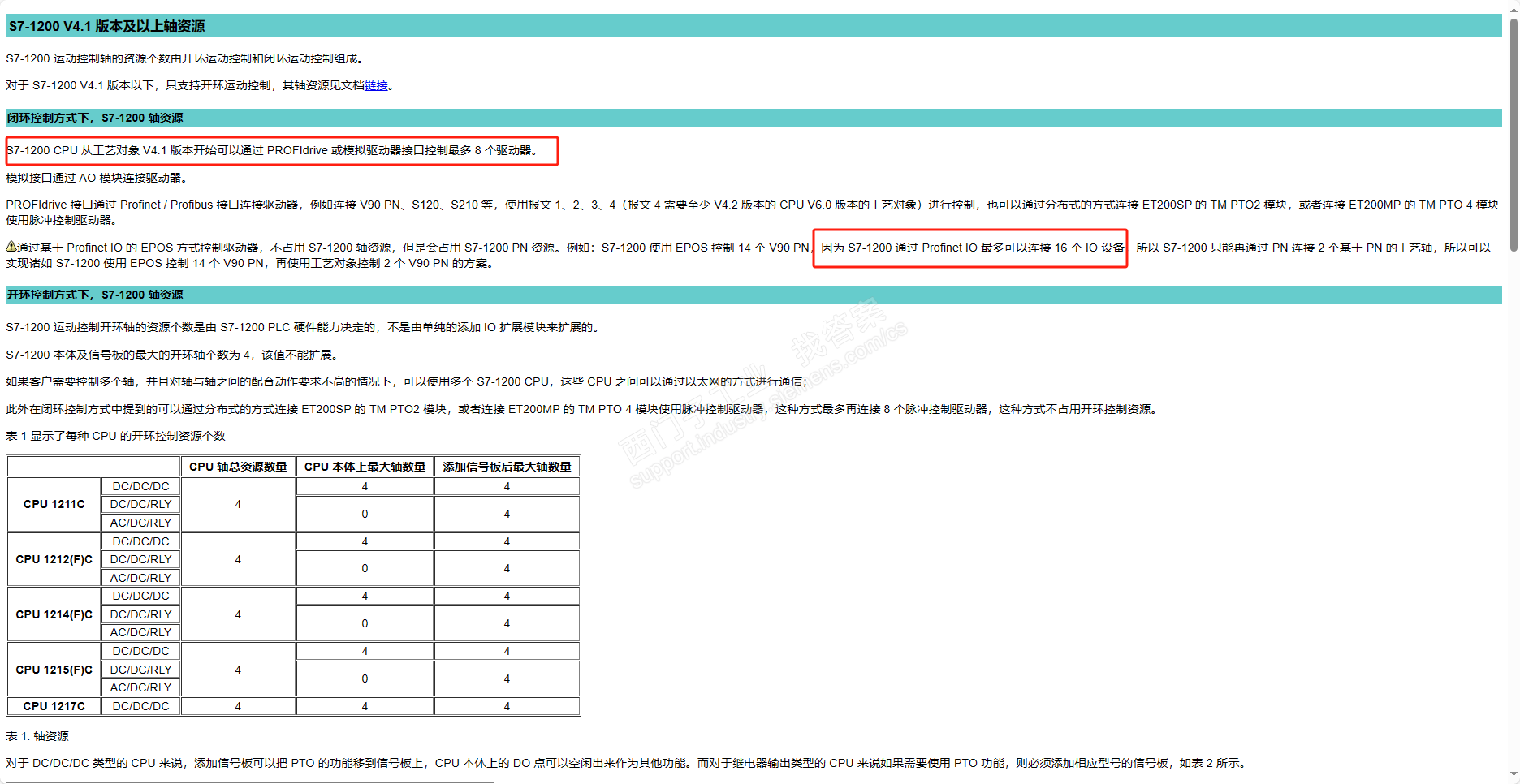The height and width of the screenshot is (784, 1520).
Task: Select the CPU 1215(F)C row label
Action: click(x=54, y=670)
